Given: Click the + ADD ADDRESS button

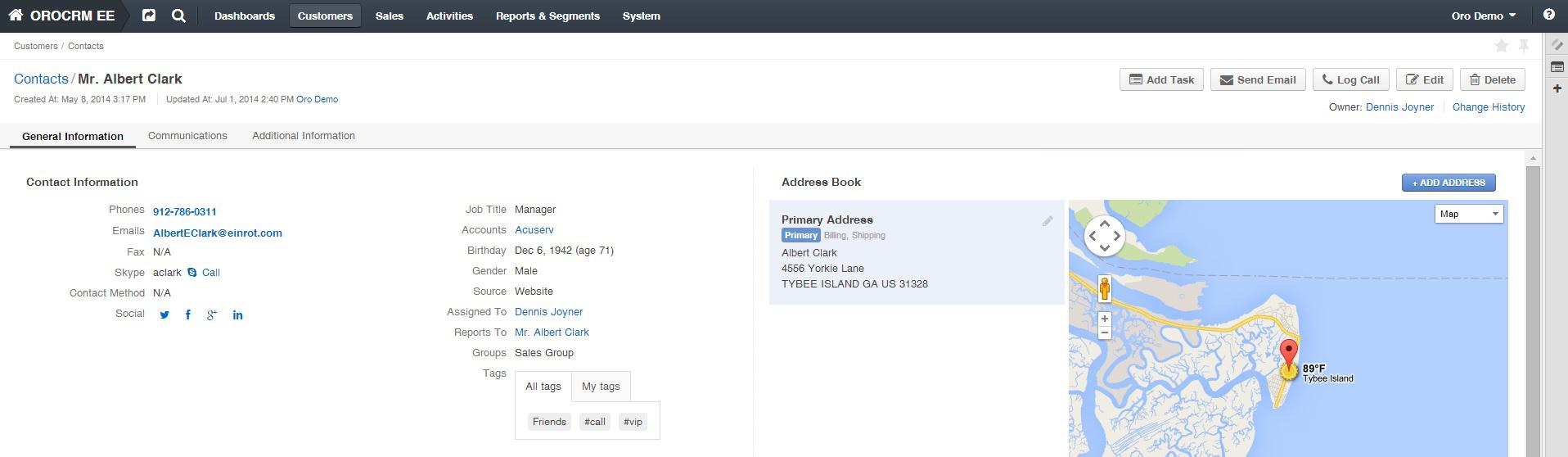Looking at the screenshot, I should click(x=1449, y=183).
